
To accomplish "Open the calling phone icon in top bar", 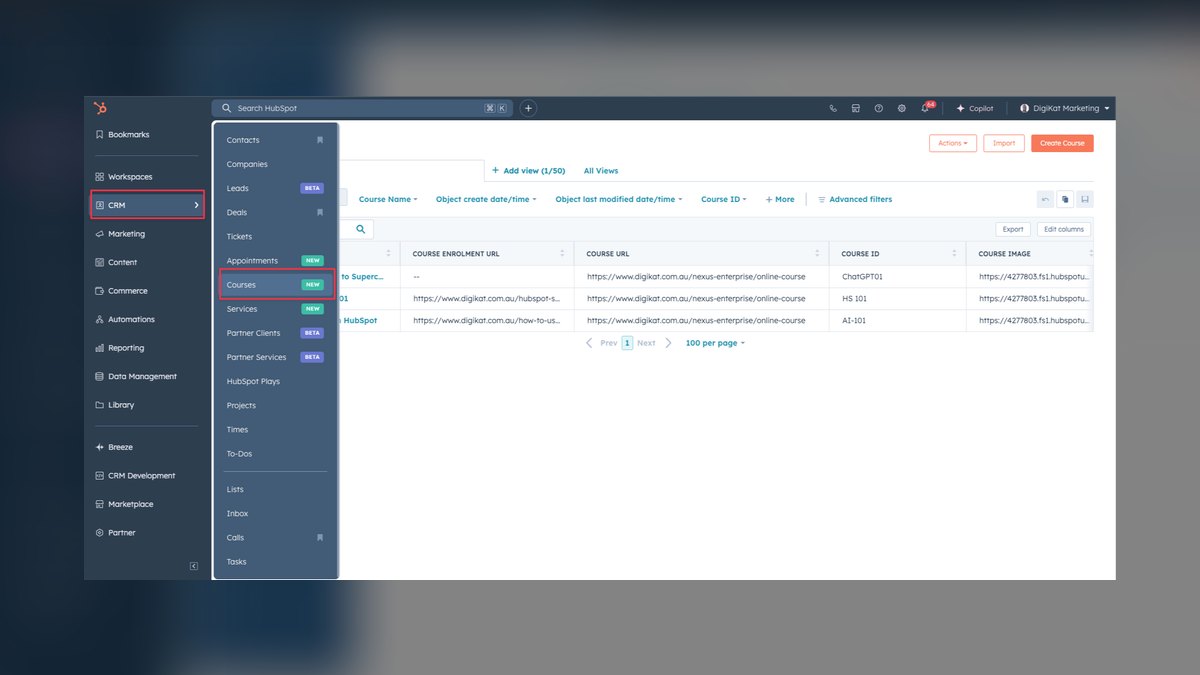I will click(833, 108).
